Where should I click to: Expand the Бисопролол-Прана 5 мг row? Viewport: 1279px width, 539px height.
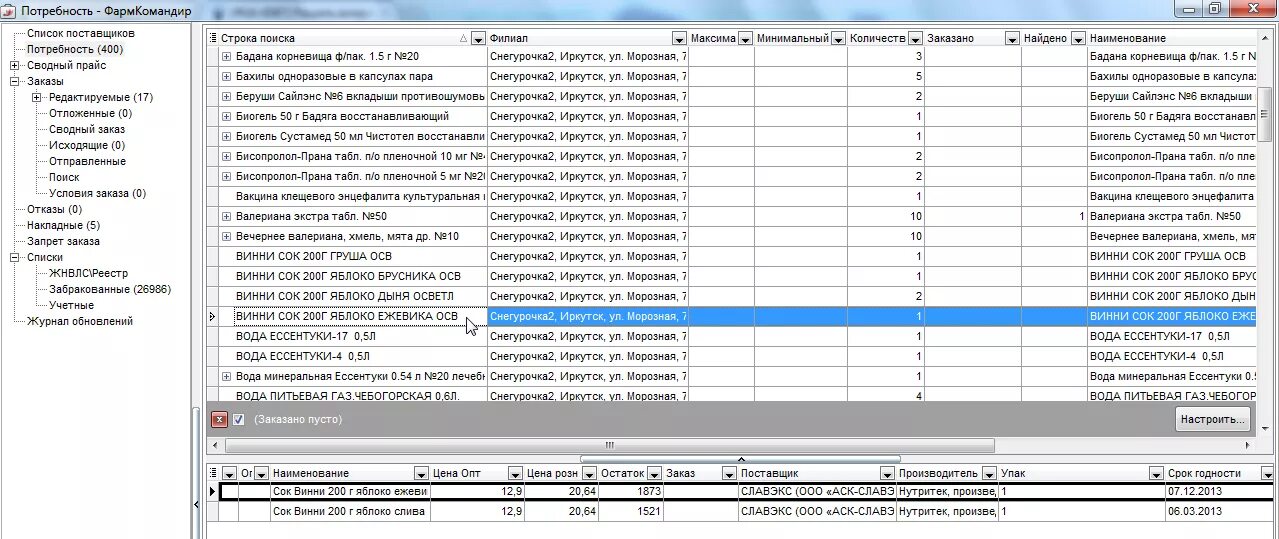pos(226,176)
